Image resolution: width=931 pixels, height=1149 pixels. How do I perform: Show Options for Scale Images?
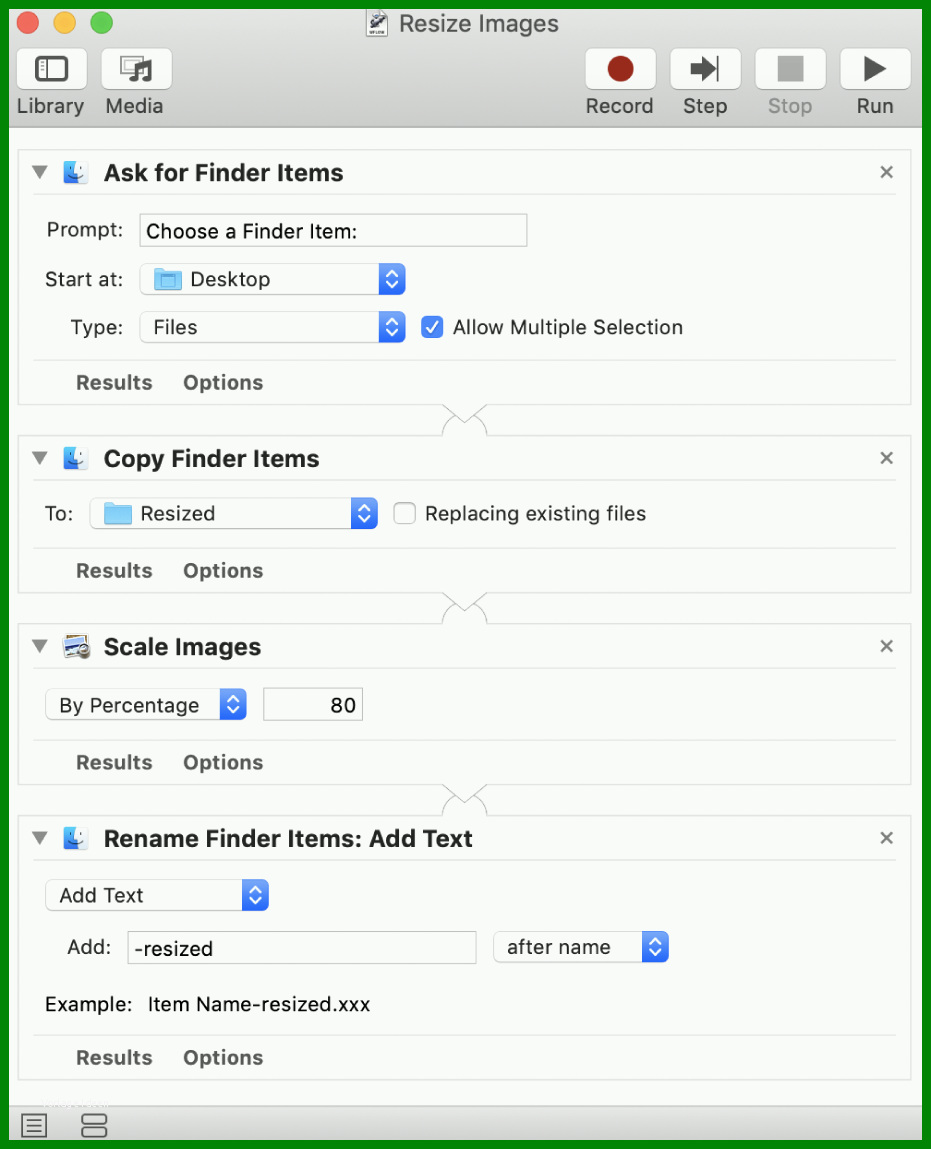pos(223,763)
